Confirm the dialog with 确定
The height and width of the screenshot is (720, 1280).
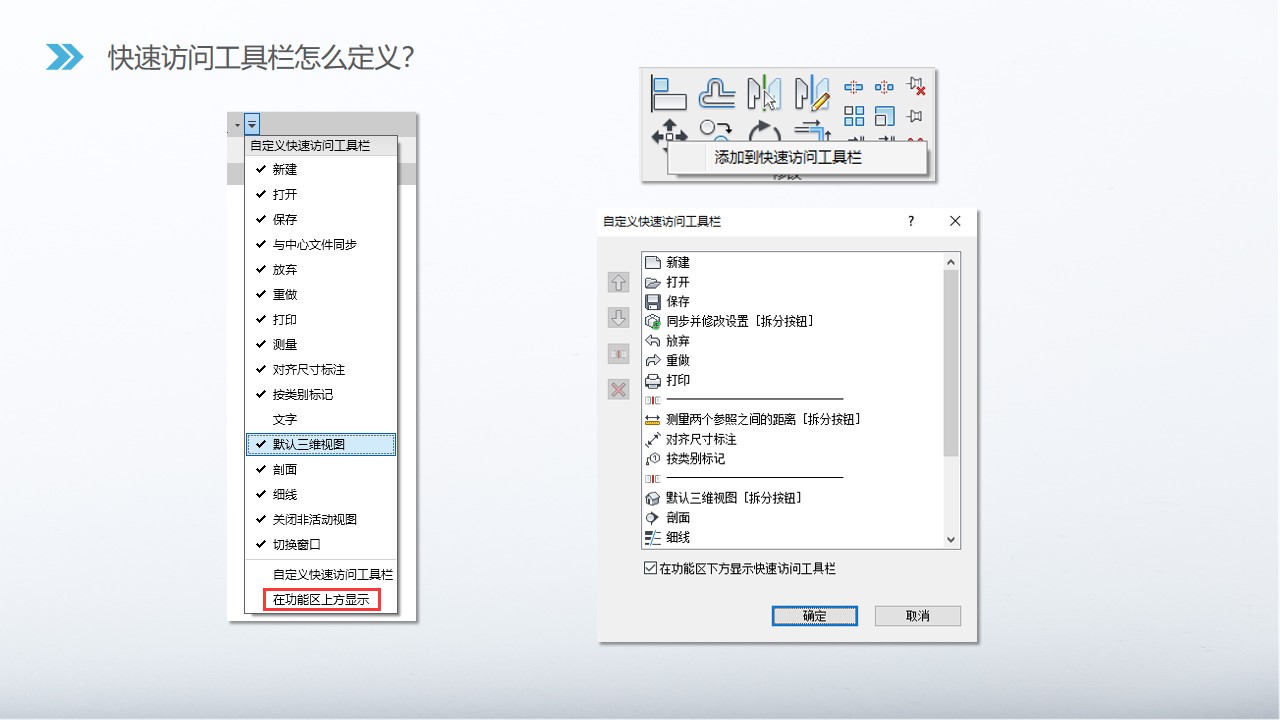(814, 616)
